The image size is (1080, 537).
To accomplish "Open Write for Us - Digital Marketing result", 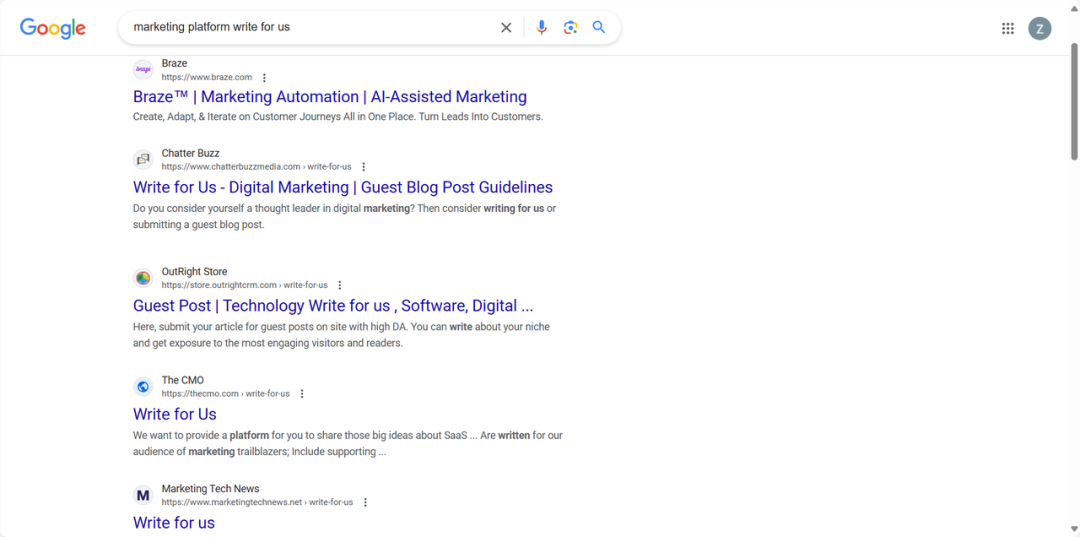I will [x=342, y=187].
